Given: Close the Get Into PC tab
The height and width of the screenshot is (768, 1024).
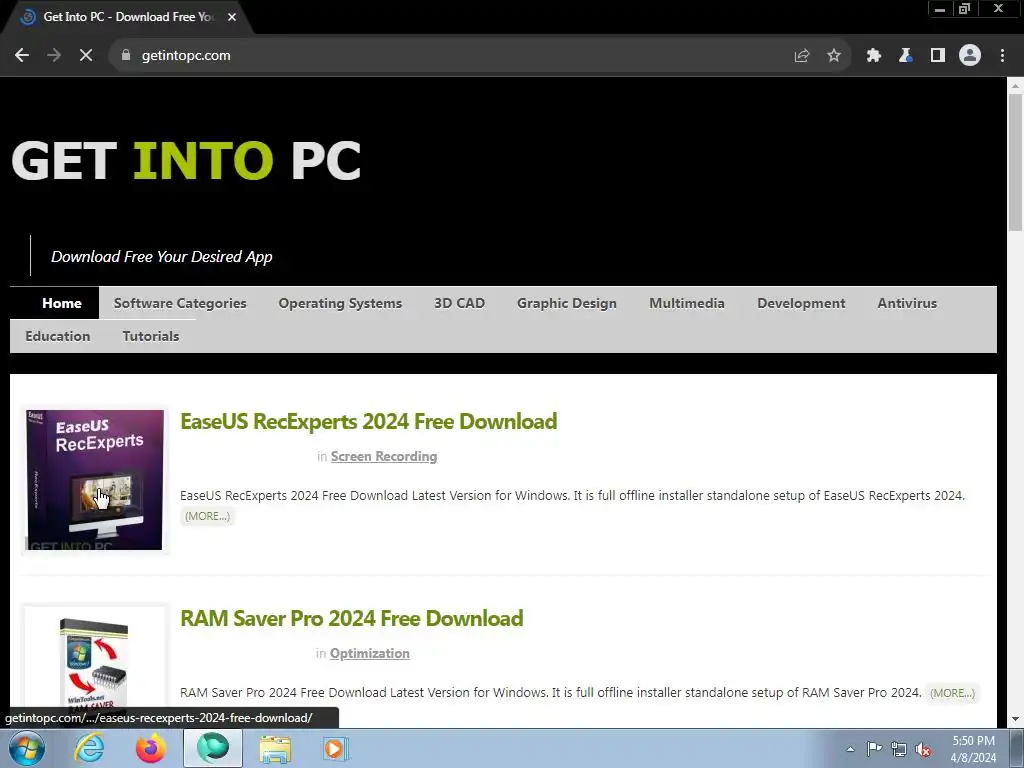Looking at the screenshot, I should tap(232, 17).
